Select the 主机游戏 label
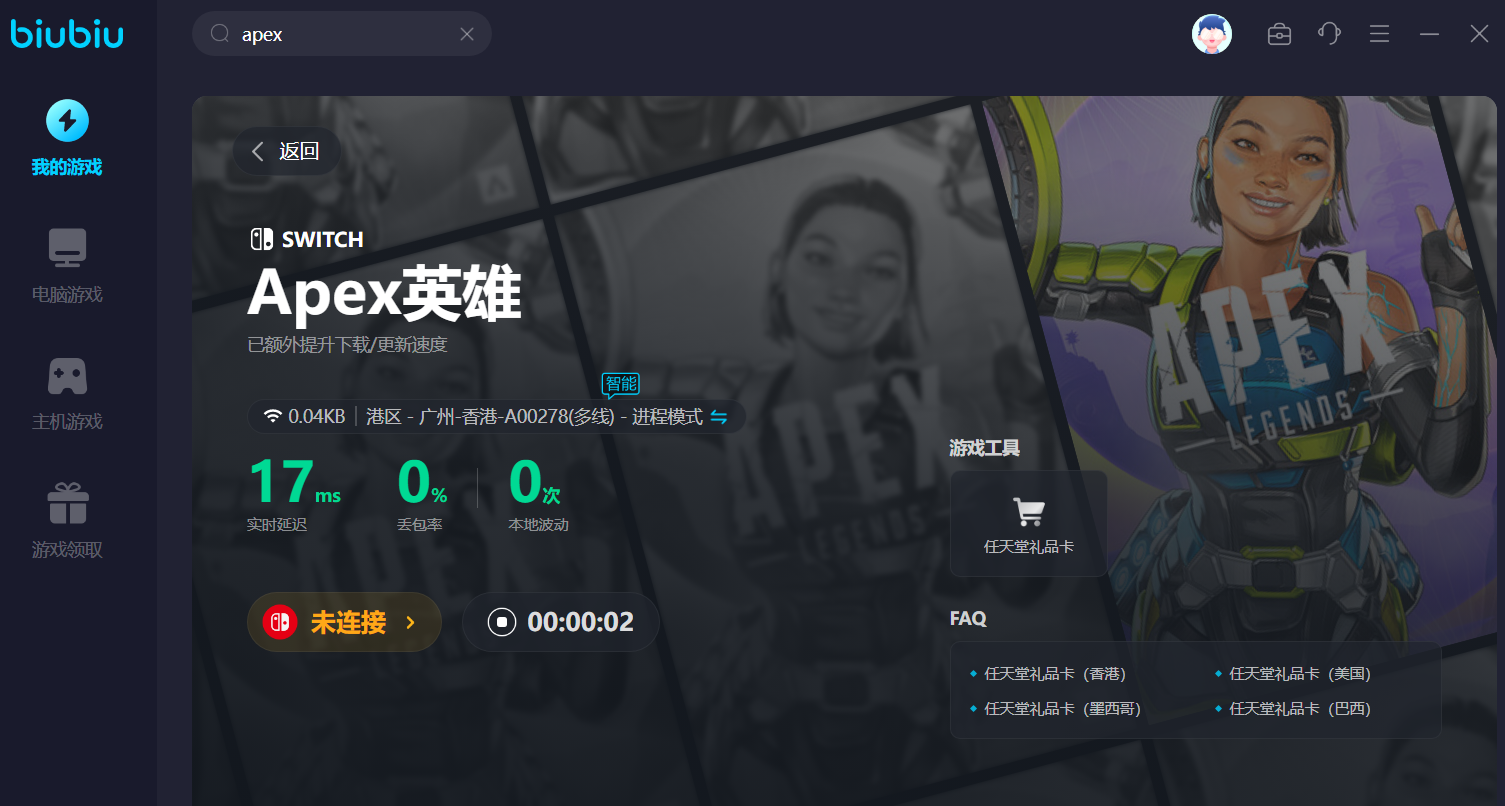Screen dimensions: 1505x806 pyautogui.click(x=67, y=422)
